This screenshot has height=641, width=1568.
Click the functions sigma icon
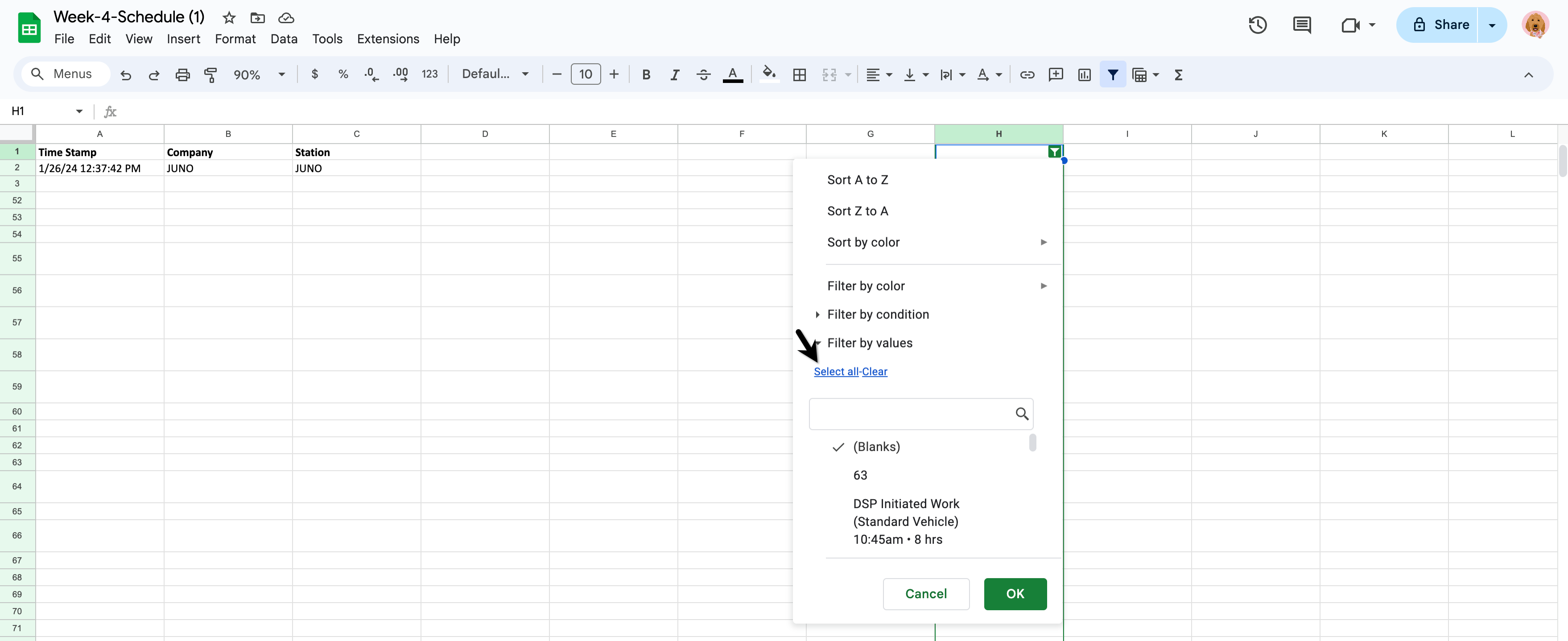(x=1178, y=75)
